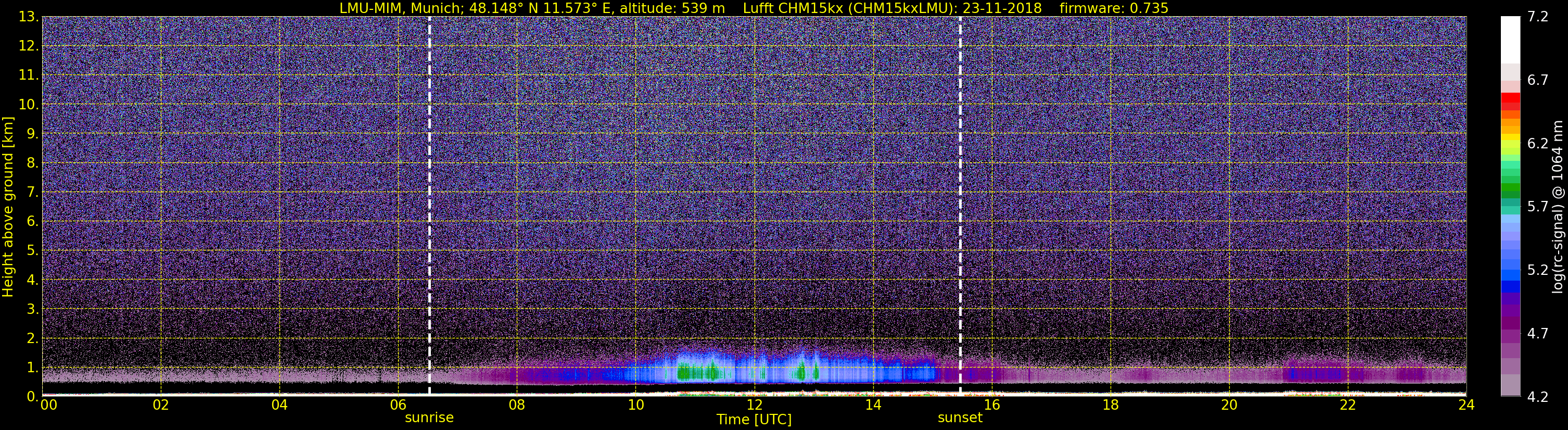Click the time axis tick label 06
Viewport: 1568px width, 430px height.
pos(398,406)
